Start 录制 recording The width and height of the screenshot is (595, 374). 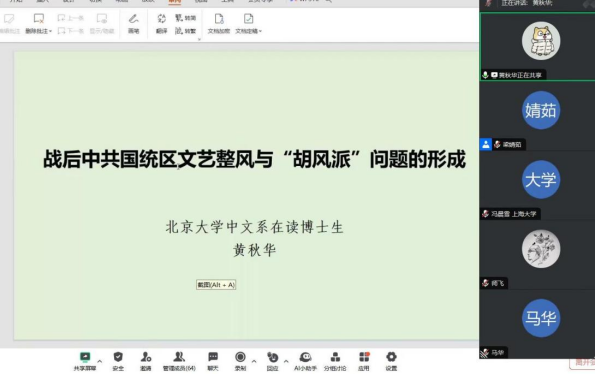click(240, 361)
